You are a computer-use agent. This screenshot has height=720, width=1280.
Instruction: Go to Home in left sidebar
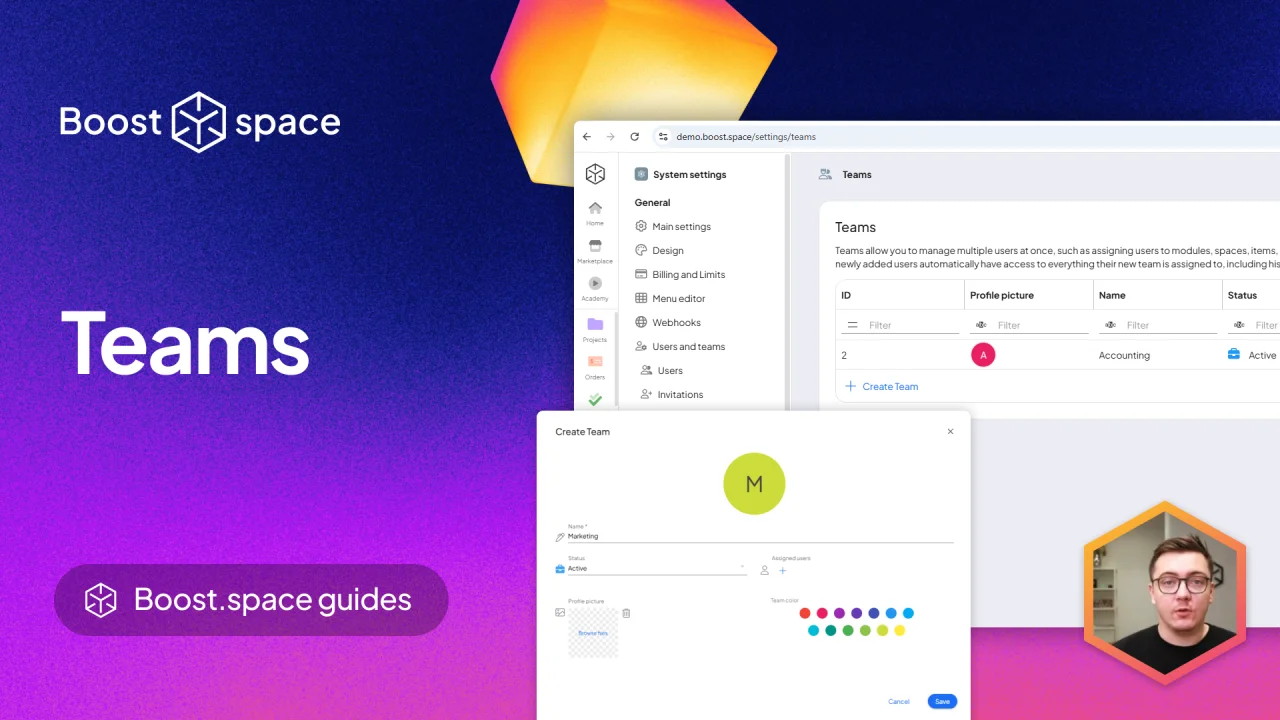tap(595, 213)
